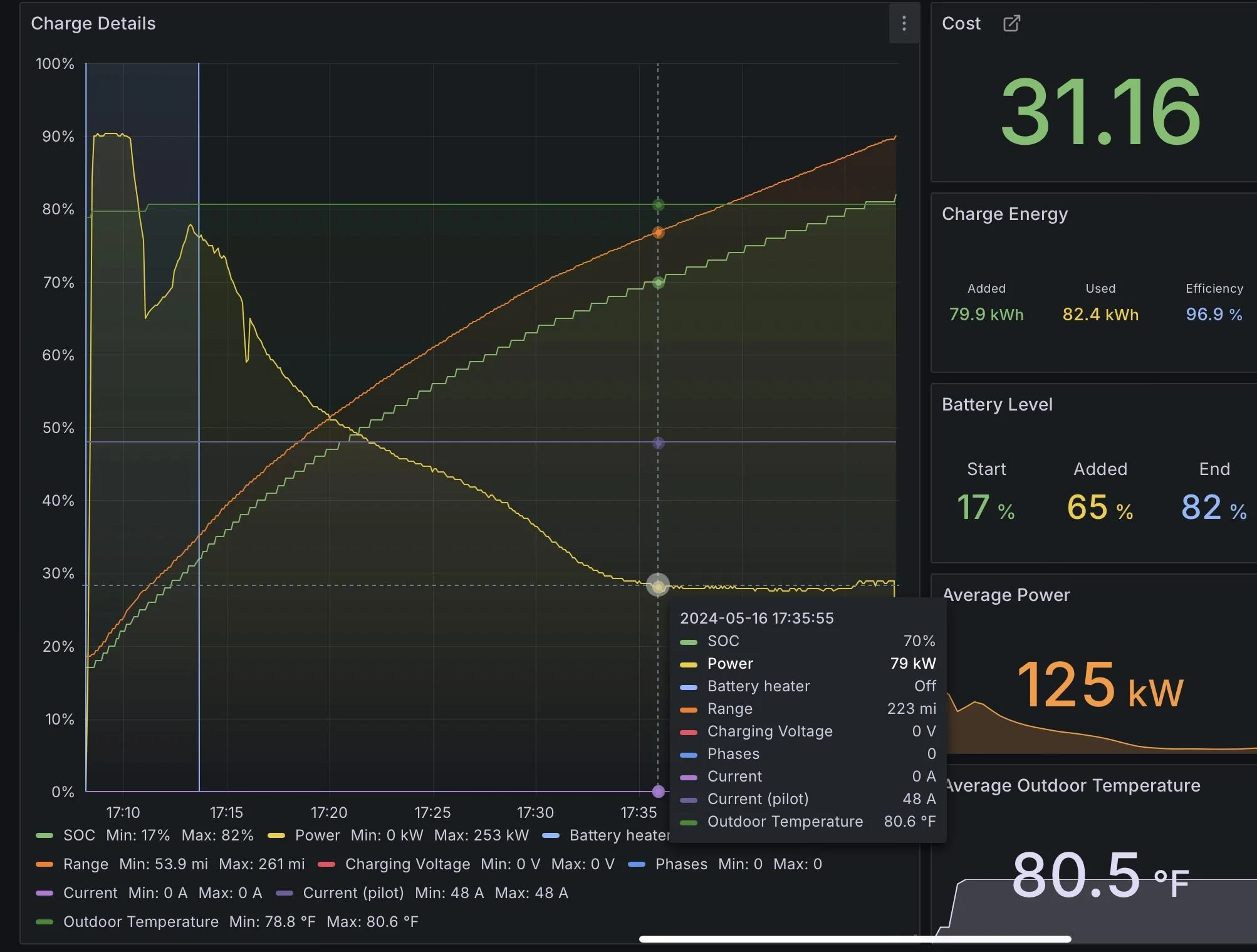1257x952 pixels.
Task: Click the End 82 % battery value
Action: [1214, 508]
